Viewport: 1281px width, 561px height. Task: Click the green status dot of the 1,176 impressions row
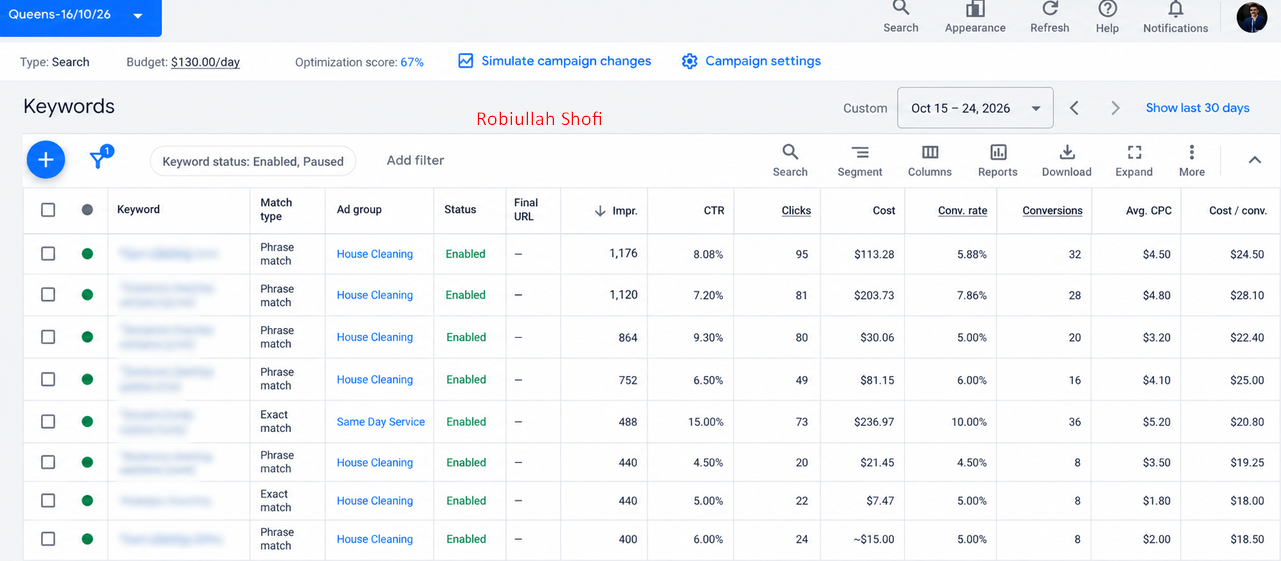tap(87, 254)
